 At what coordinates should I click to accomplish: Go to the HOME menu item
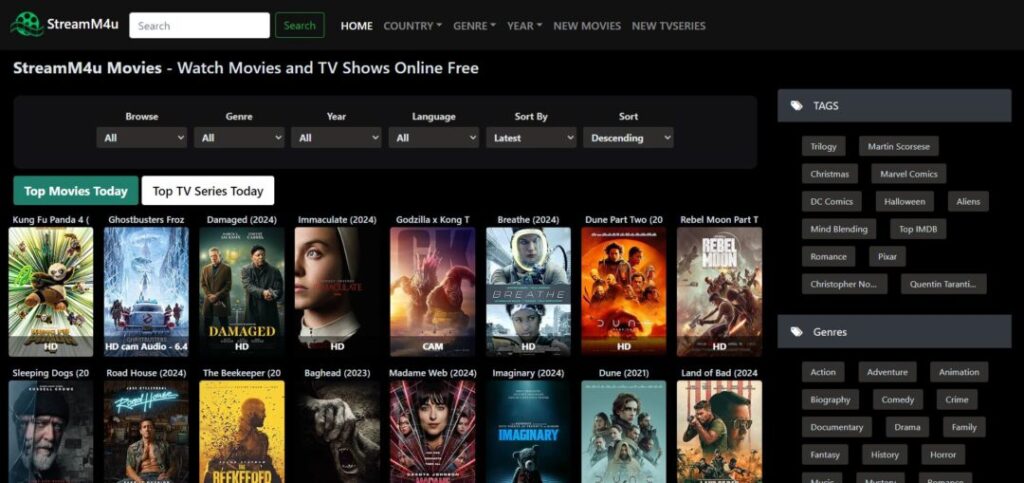(357, 26)
